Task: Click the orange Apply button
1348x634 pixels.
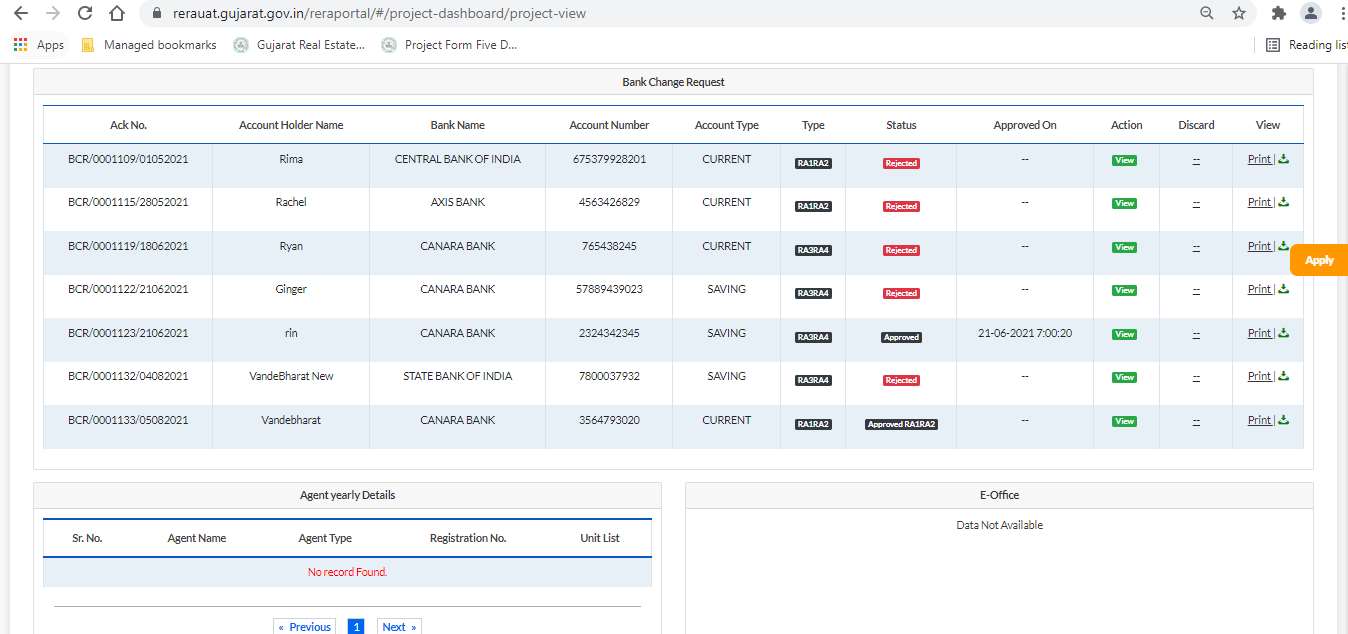Action: tap(1319, 260)
